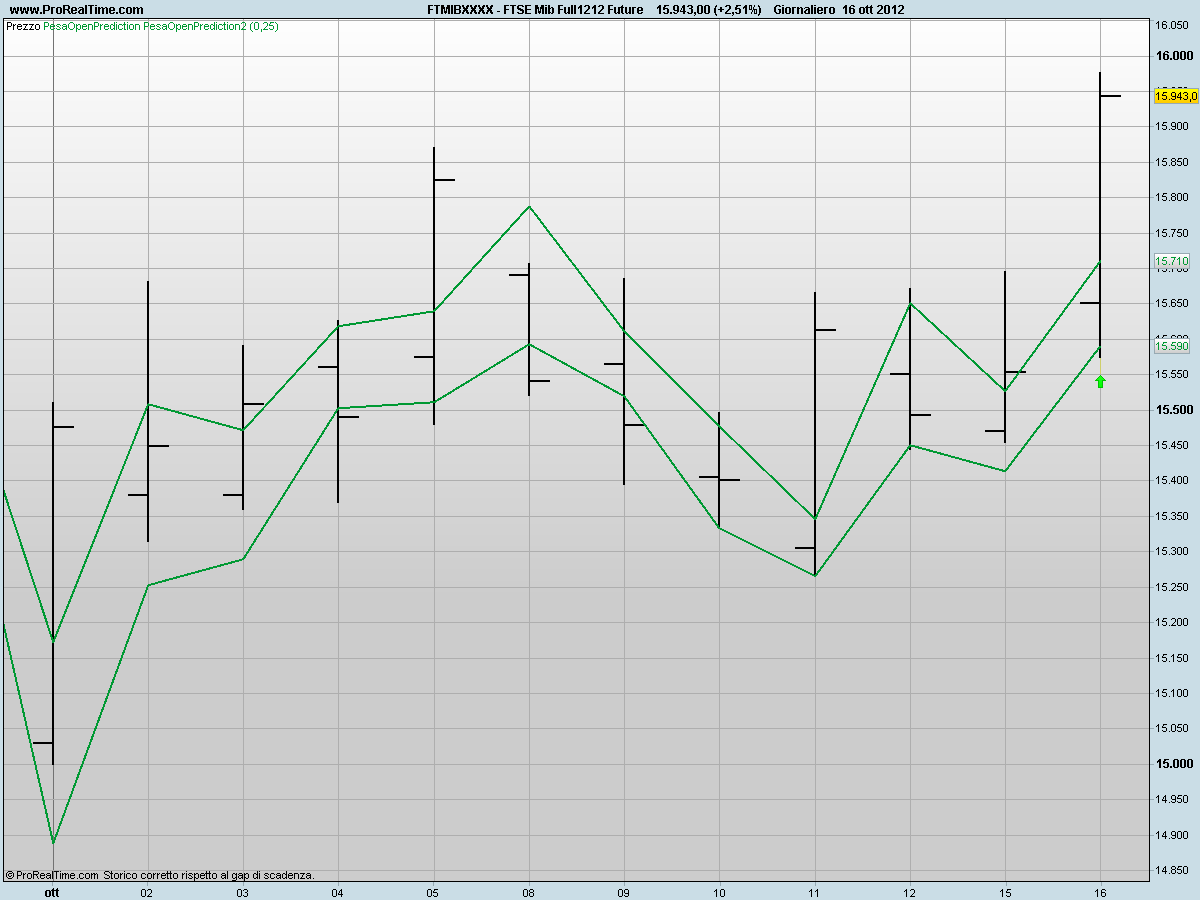Click the 15.150 price axis label
Image resolution: width=1200 pixels, height=900 pixels.
click(x=1171, y=658)
